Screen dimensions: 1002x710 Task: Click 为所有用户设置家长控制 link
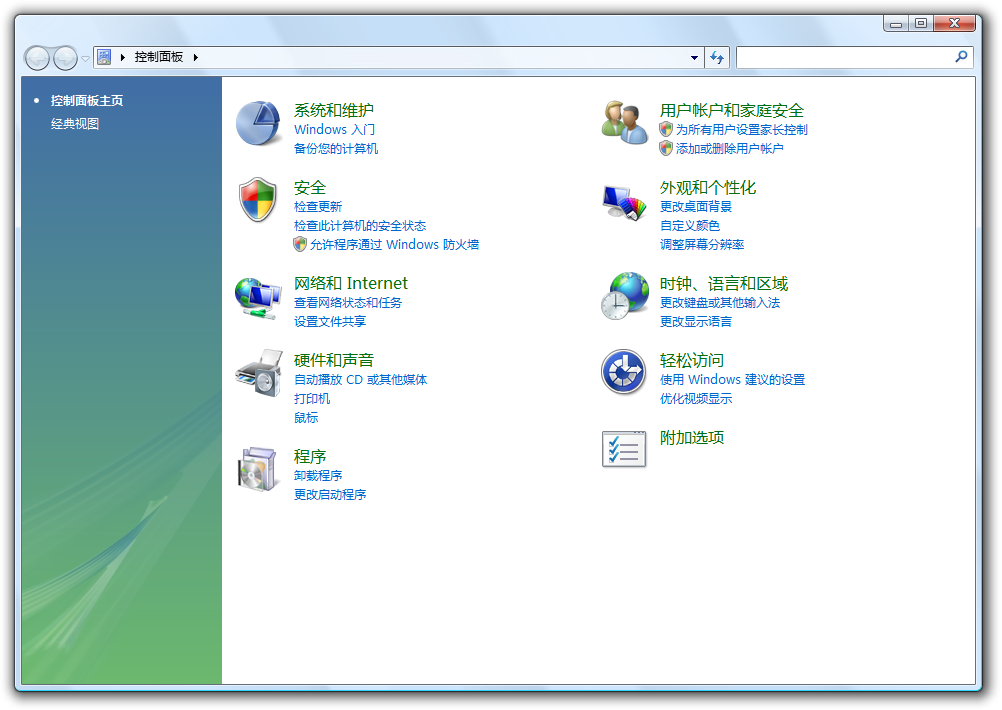[742, 129]
